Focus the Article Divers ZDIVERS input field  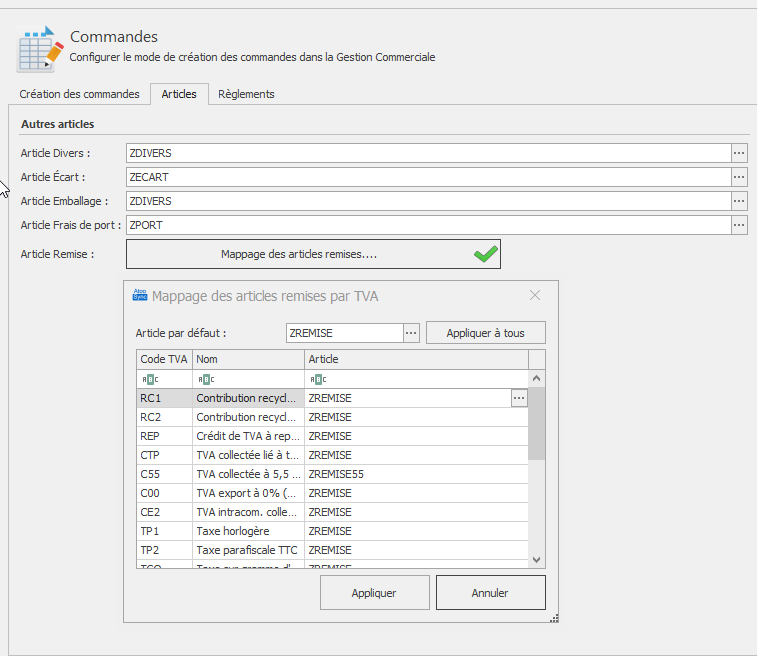pos(428,153)
